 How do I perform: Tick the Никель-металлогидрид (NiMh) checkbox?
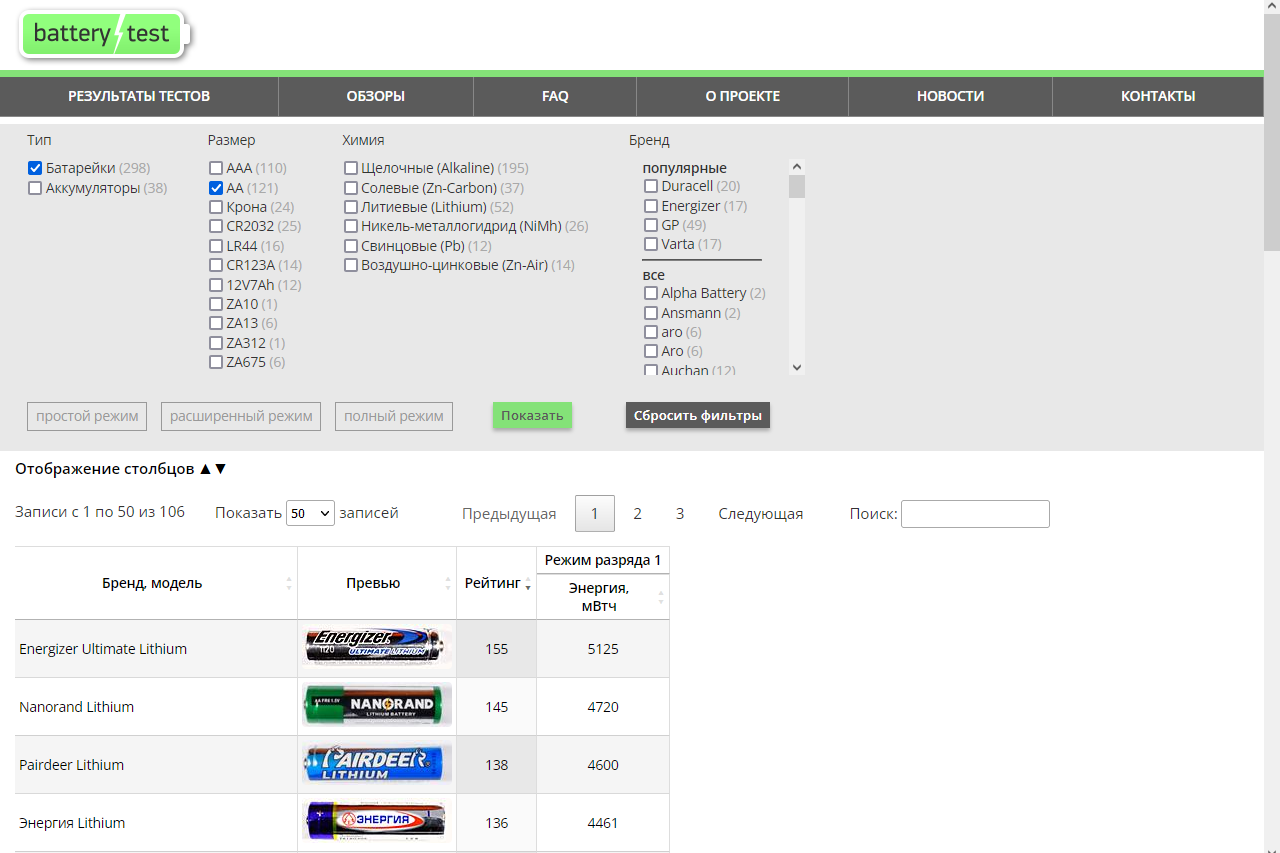coord(351,227)
